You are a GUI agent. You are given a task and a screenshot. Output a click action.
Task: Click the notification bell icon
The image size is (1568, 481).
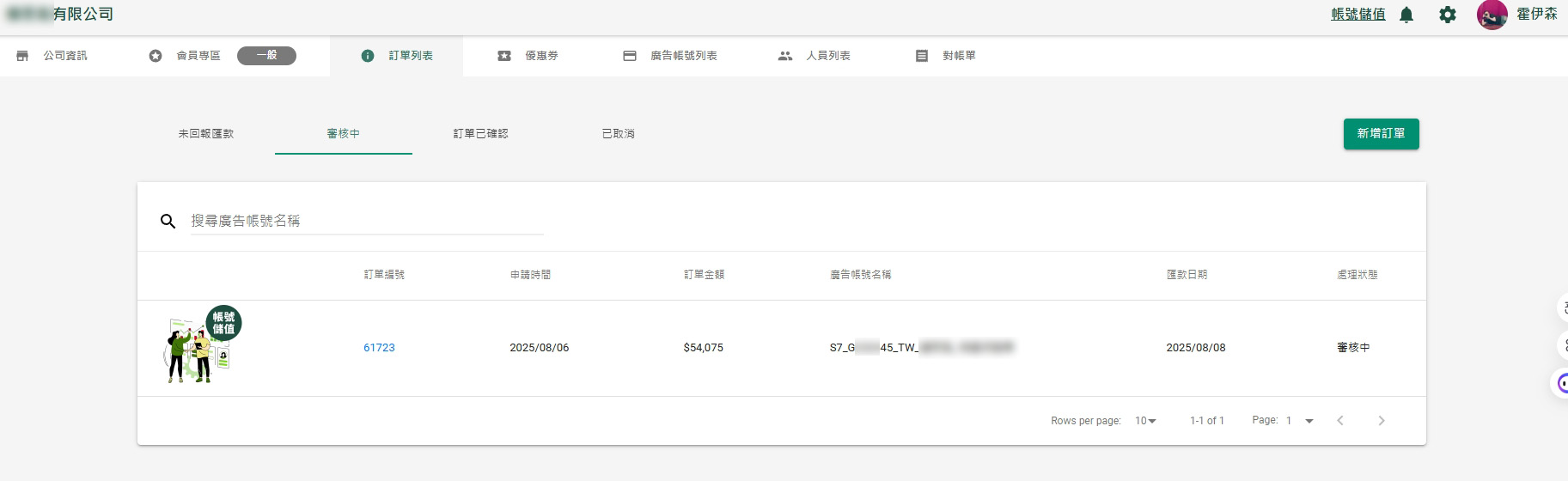1406,15
